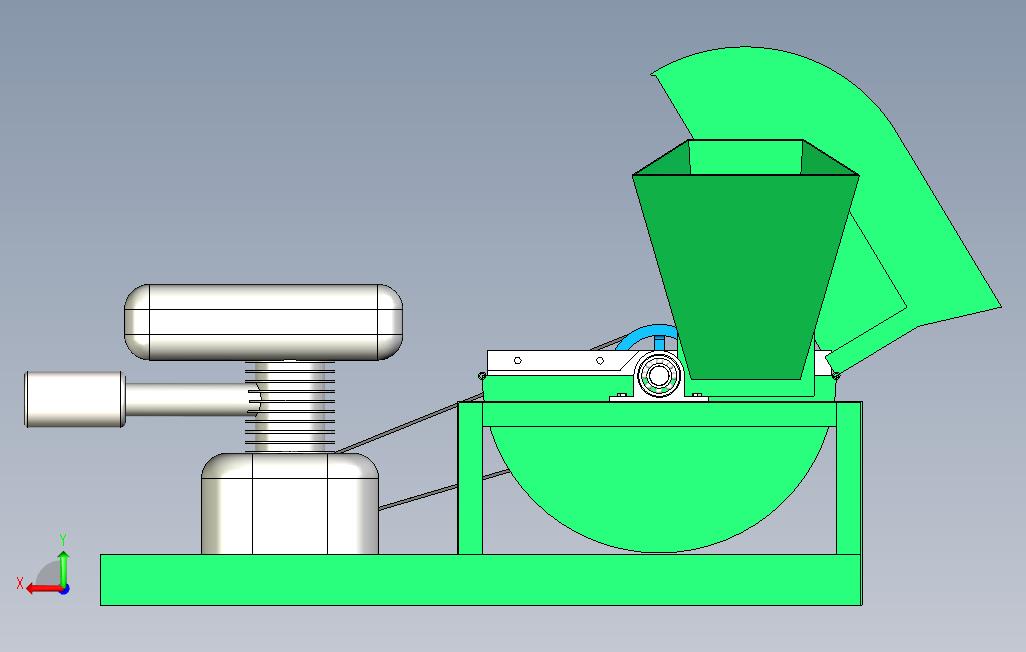
Task: Select the right hole in the white bracket plate
Action: click(x=599, y=361)
